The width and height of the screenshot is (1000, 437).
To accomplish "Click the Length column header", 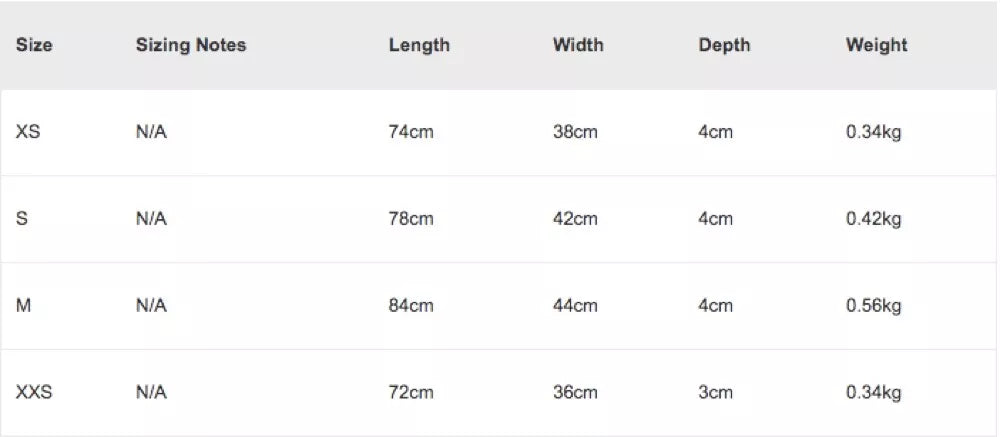I will tap(419, 45).
